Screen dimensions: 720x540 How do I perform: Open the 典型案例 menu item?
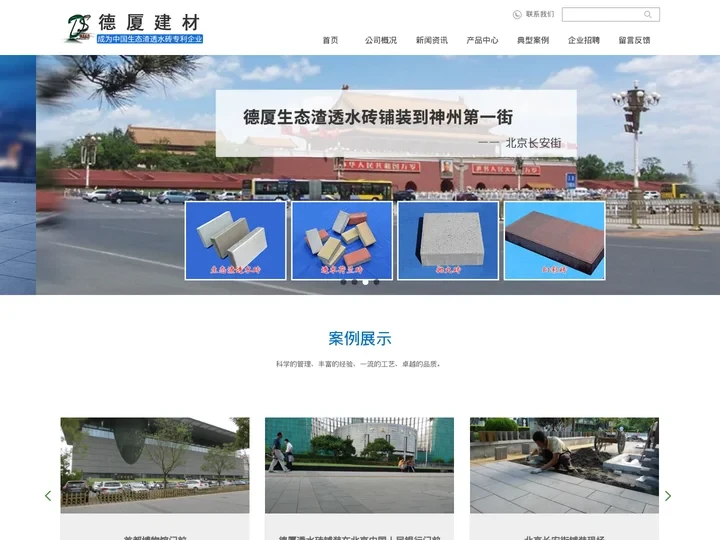point(533,40)
